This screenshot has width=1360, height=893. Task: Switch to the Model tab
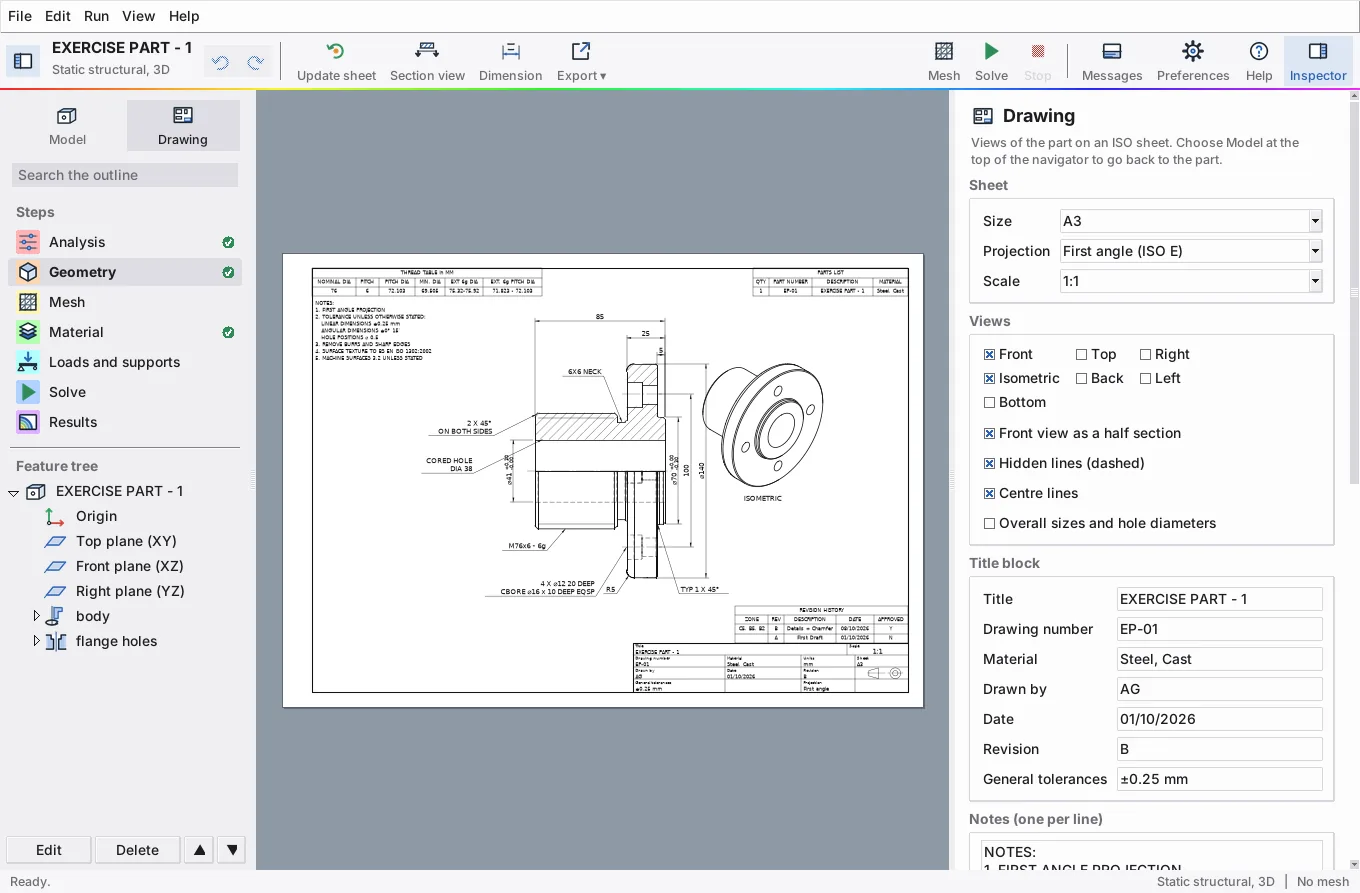[x=67, y=125]
